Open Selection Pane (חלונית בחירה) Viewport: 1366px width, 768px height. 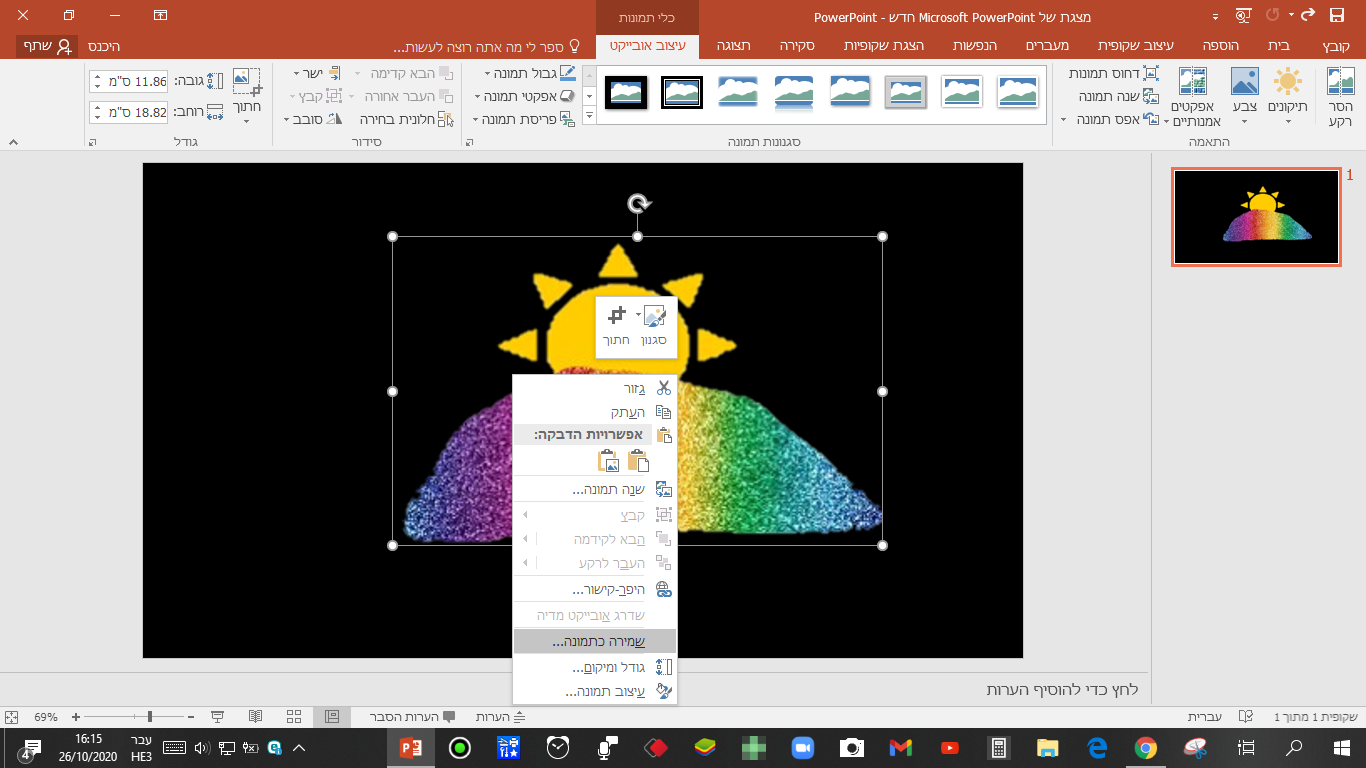point(406,119)
